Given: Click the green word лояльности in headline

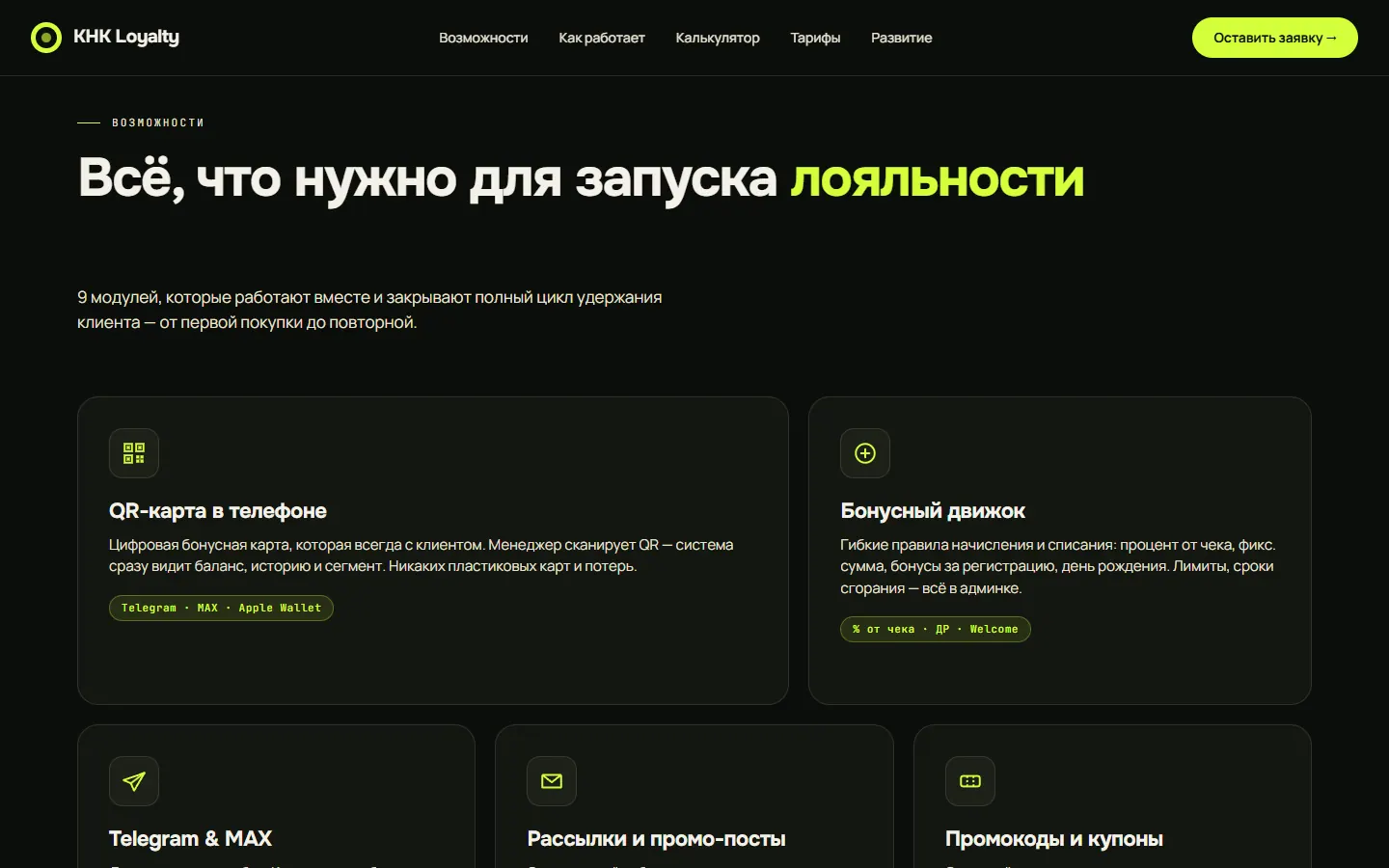Looking at the screenshot, I should pyautogui.click(x=938, y=179).
